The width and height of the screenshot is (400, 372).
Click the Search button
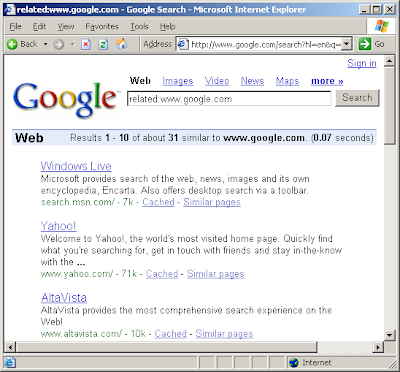point(357,98)
